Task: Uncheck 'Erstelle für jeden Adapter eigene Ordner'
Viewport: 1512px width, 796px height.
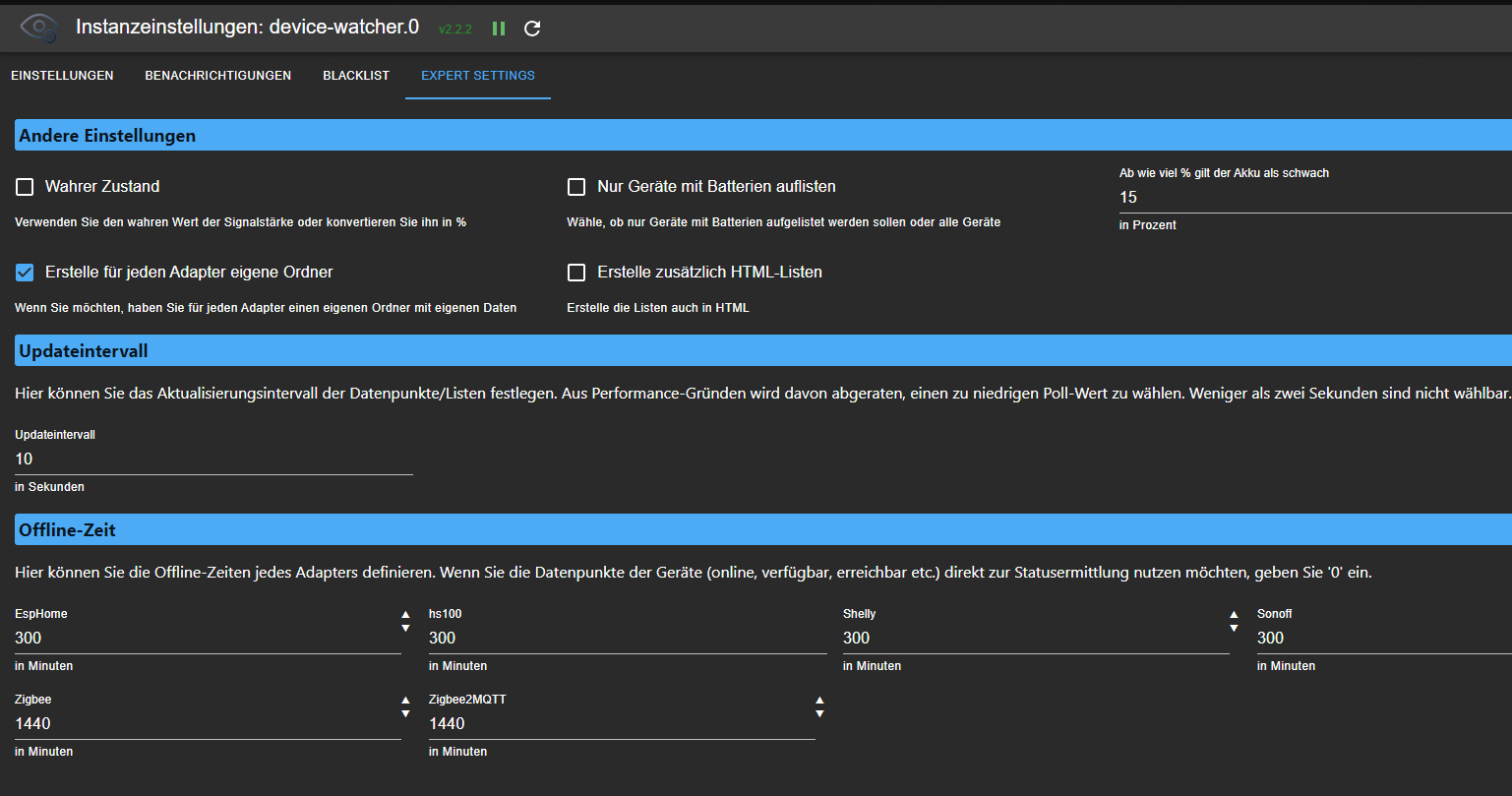Action: click(x=25, y=272)
